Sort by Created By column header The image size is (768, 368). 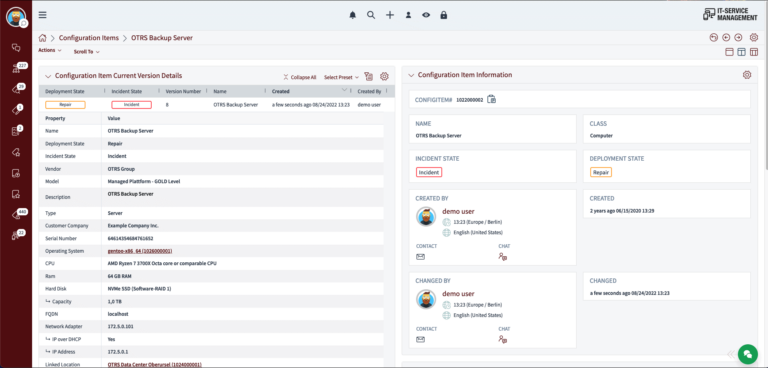click(369, 91)
